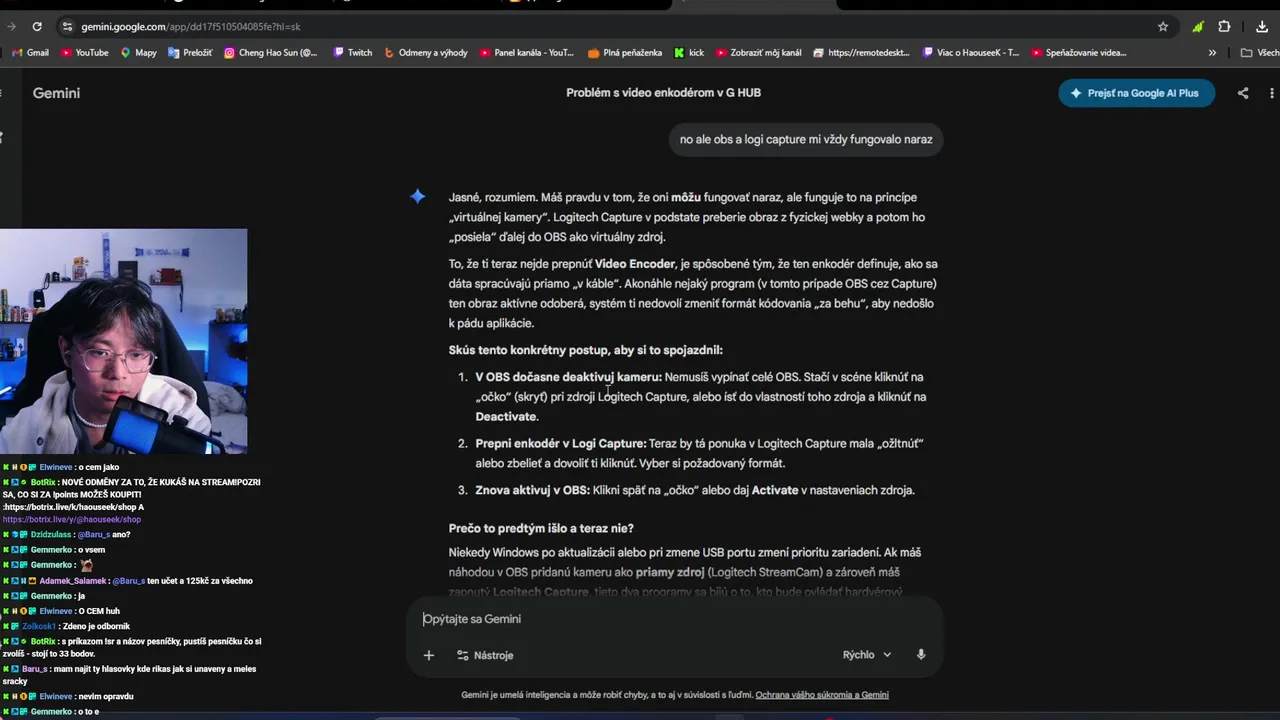
Task: Open the site info icon beside the URL
Action: (67, 27)
